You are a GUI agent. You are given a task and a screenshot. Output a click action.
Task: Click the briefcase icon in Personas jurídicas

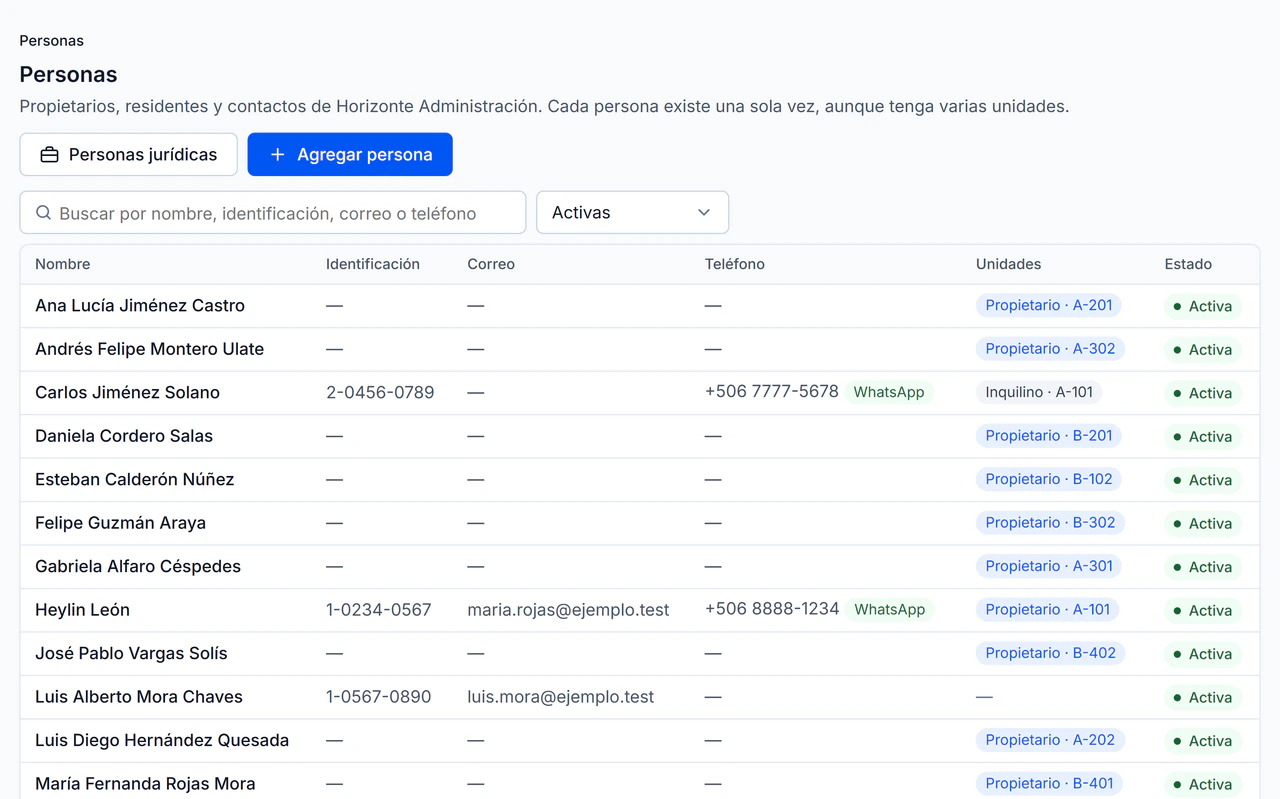point(49,155)
